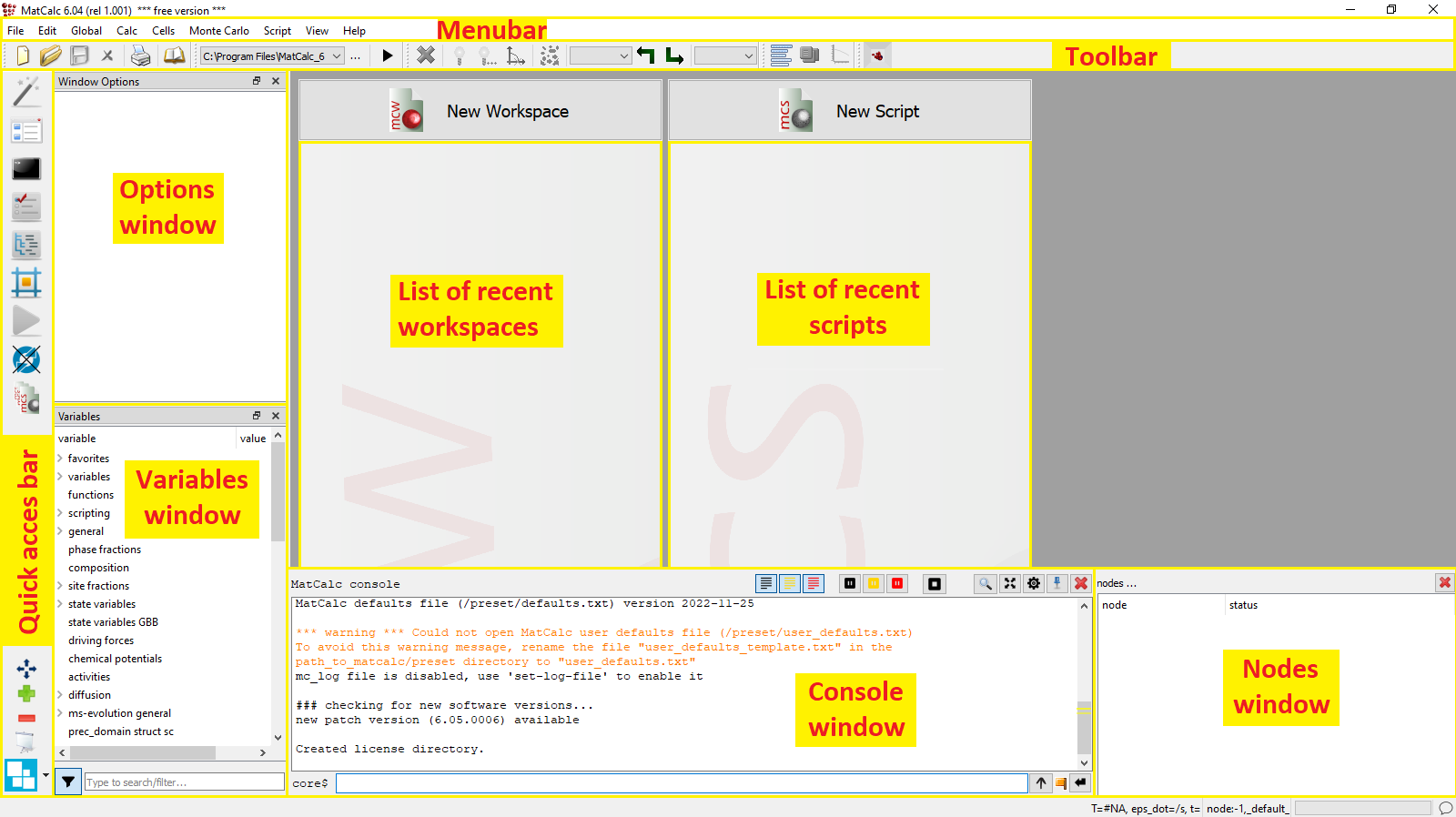Click the printer icon in toolbar

click(140, 55)
